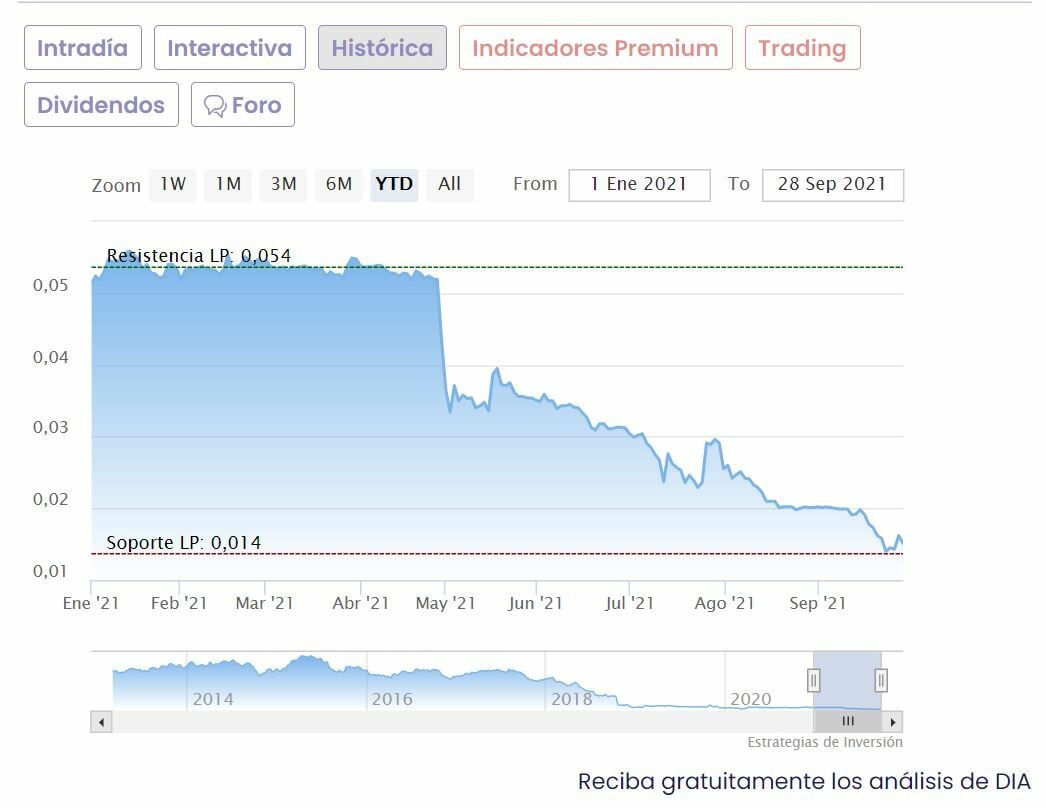Show All historical data
Viewport: 1046px width, 808px height.
(449, 184)
